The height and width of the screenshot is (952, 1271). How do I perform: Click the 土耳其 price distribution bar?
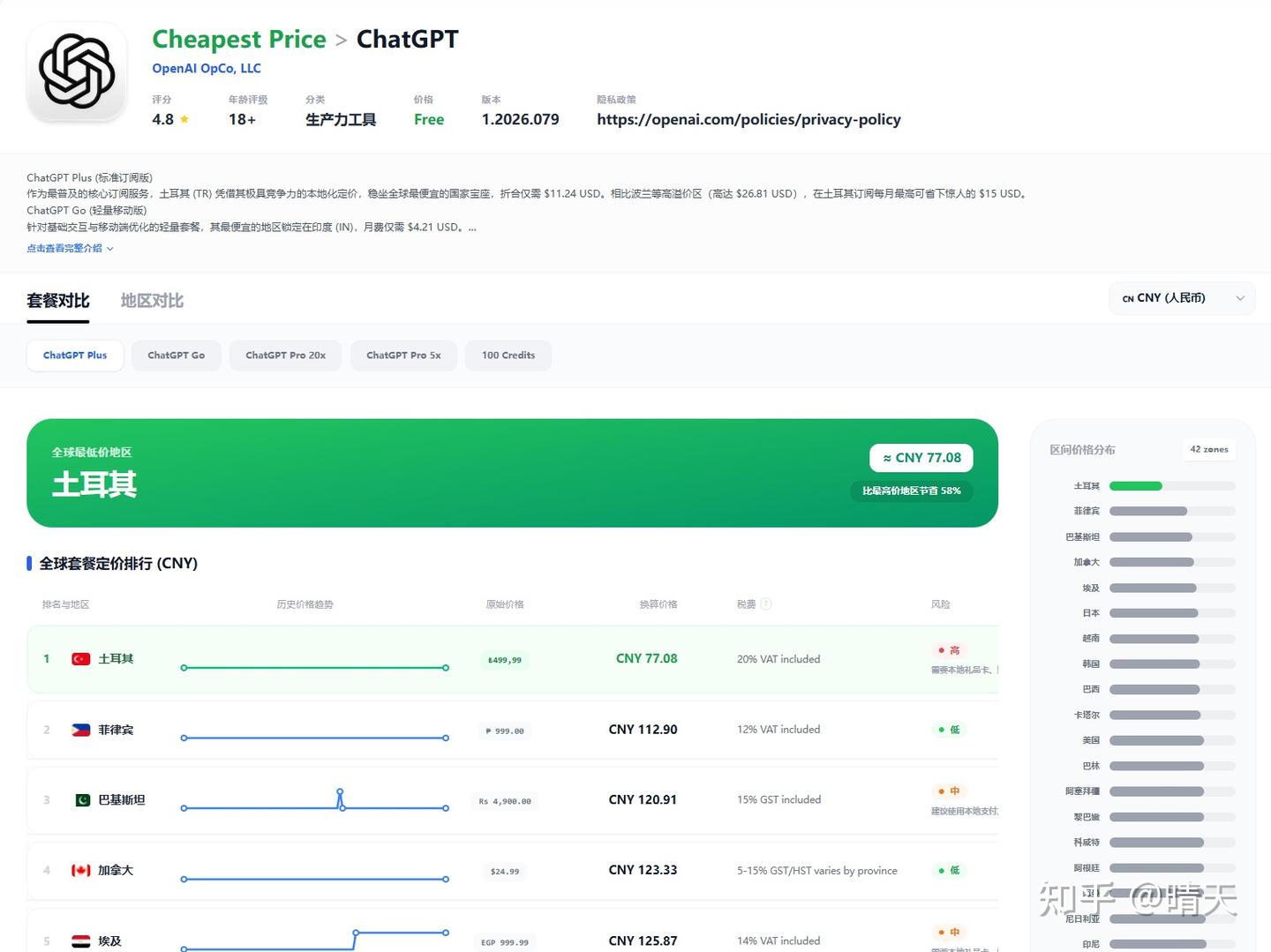click(x=1172, y=486)
